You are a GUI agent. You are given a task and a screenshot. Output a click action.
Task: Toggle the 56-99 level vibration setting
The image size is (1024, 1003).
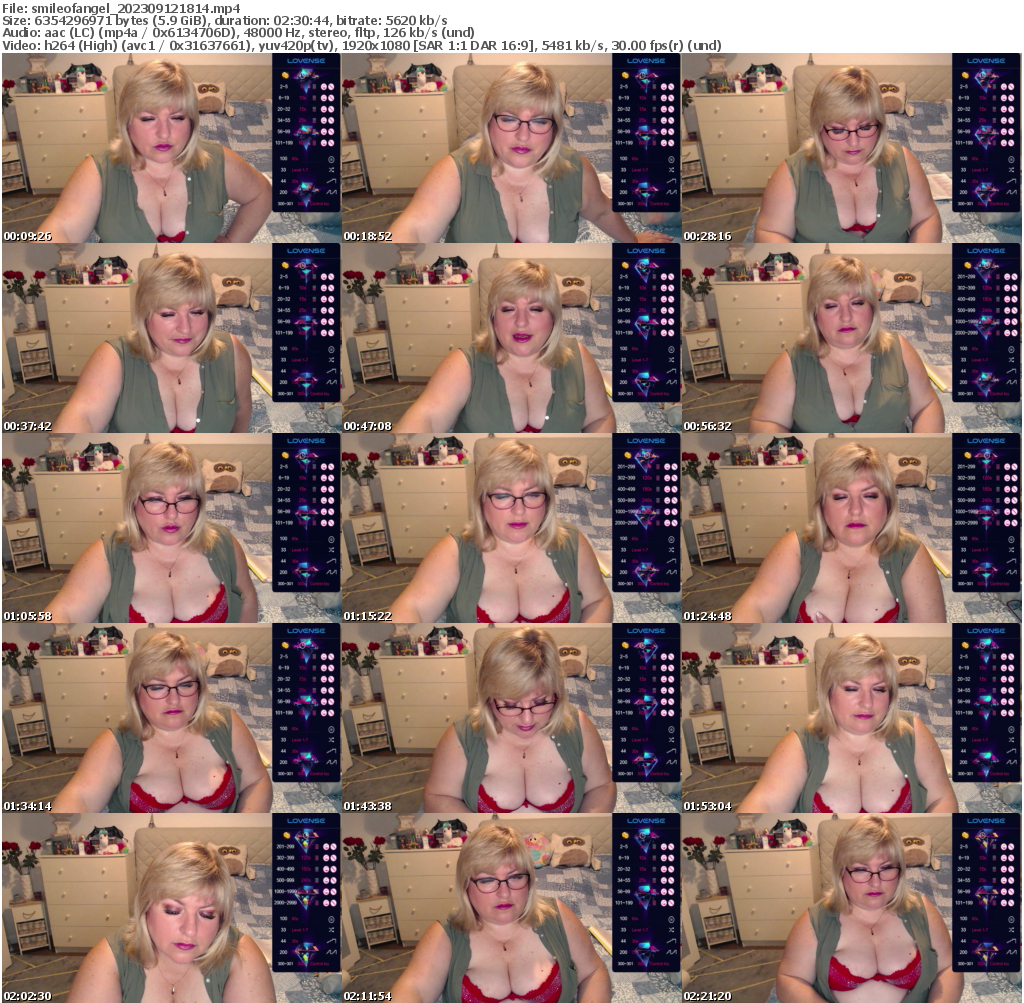point(324,131)
